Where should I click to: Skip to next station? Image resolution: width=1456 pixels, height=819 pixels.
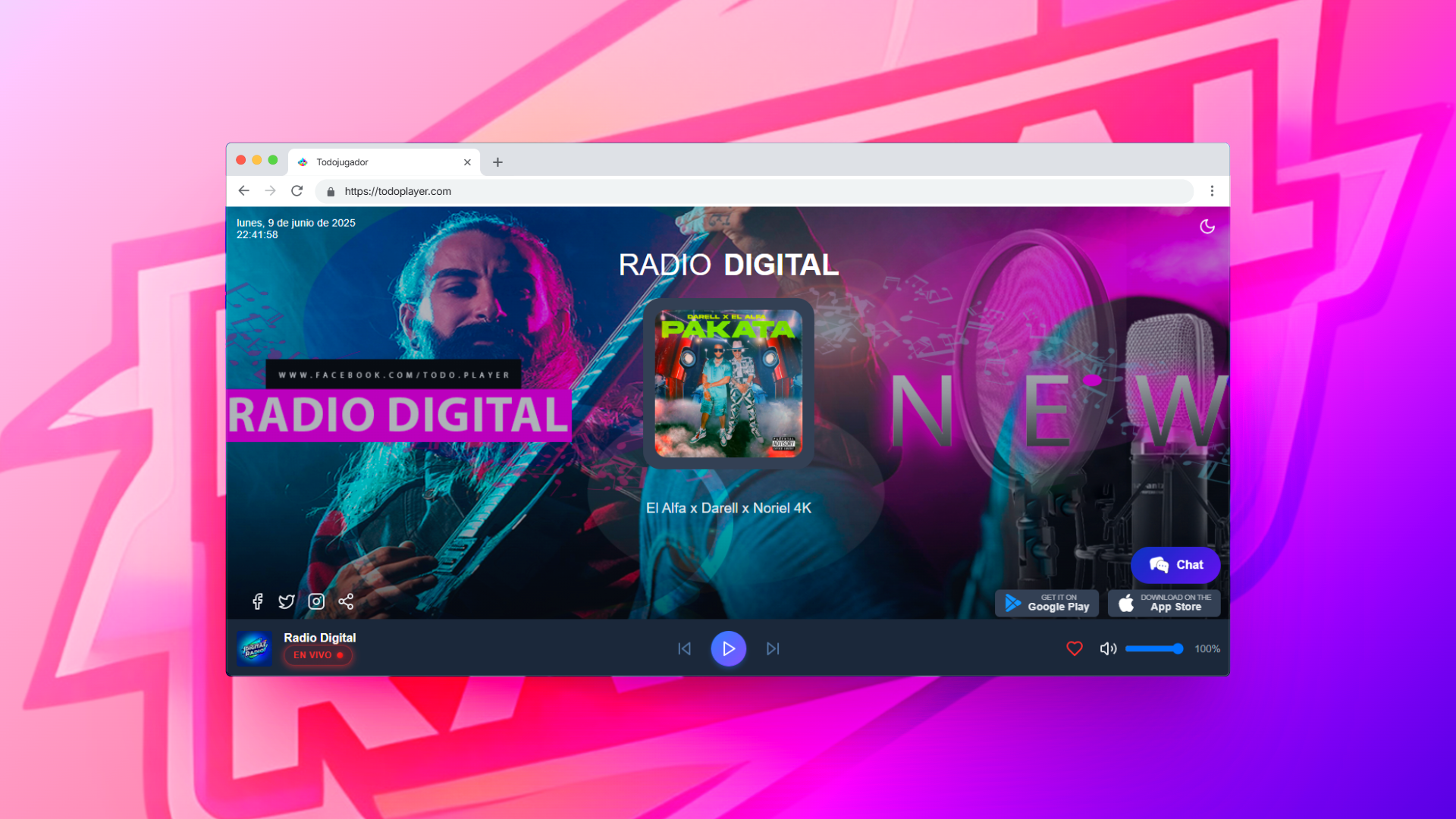[773, 648]
